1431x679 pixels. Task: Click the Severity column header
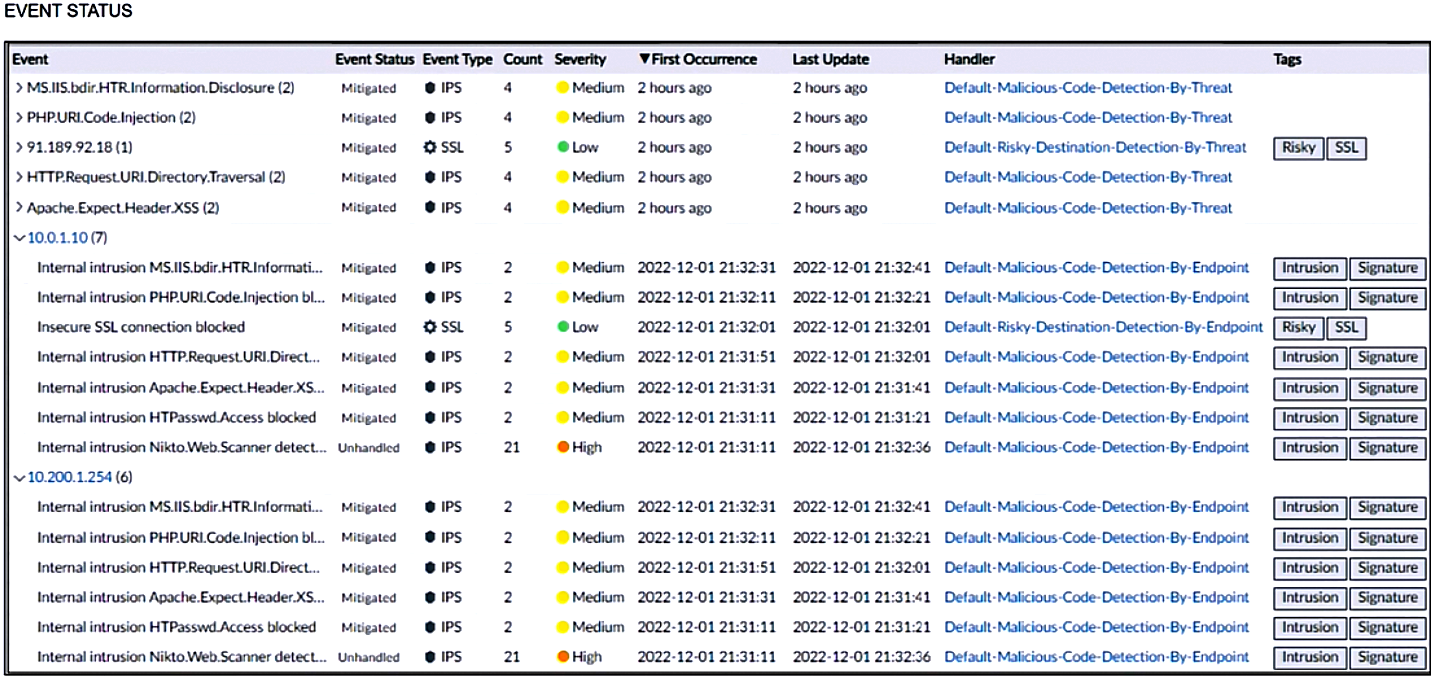580,59
